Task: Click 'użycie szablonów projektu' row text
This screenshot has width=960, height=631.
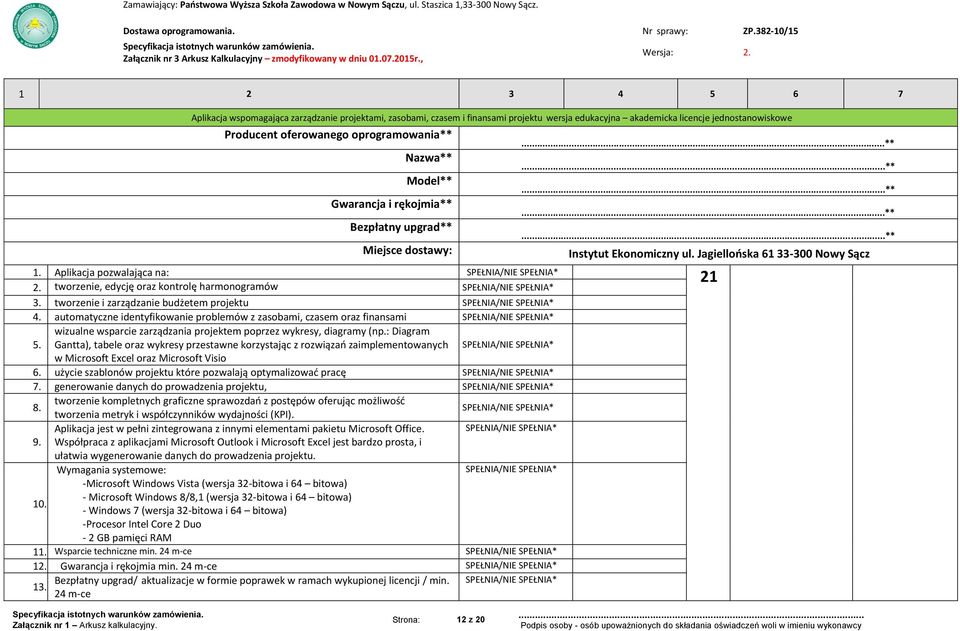Action: (x=200, y=372)
